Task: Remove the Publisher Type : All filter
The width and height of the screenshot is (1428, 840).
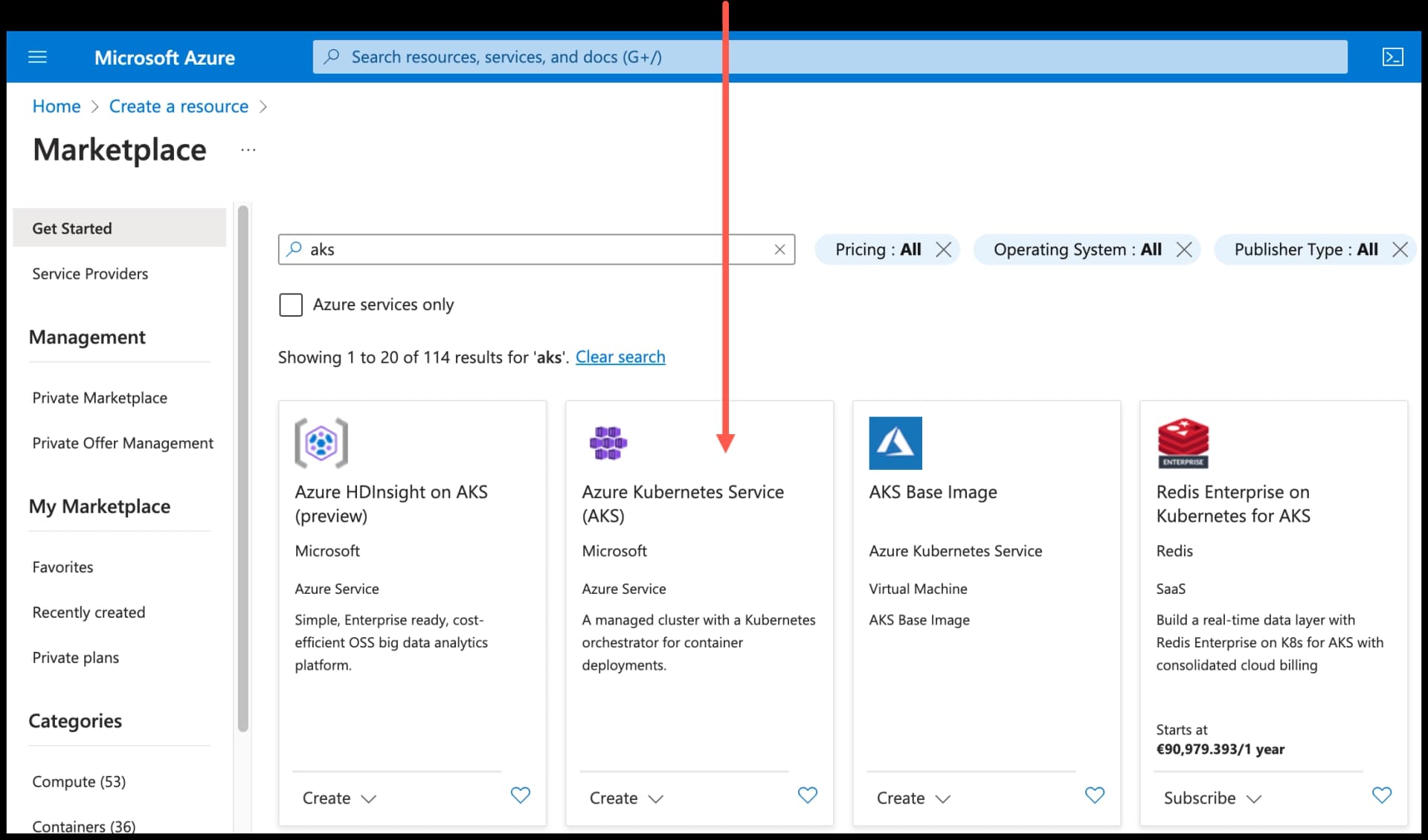Action: (1400, 250)
